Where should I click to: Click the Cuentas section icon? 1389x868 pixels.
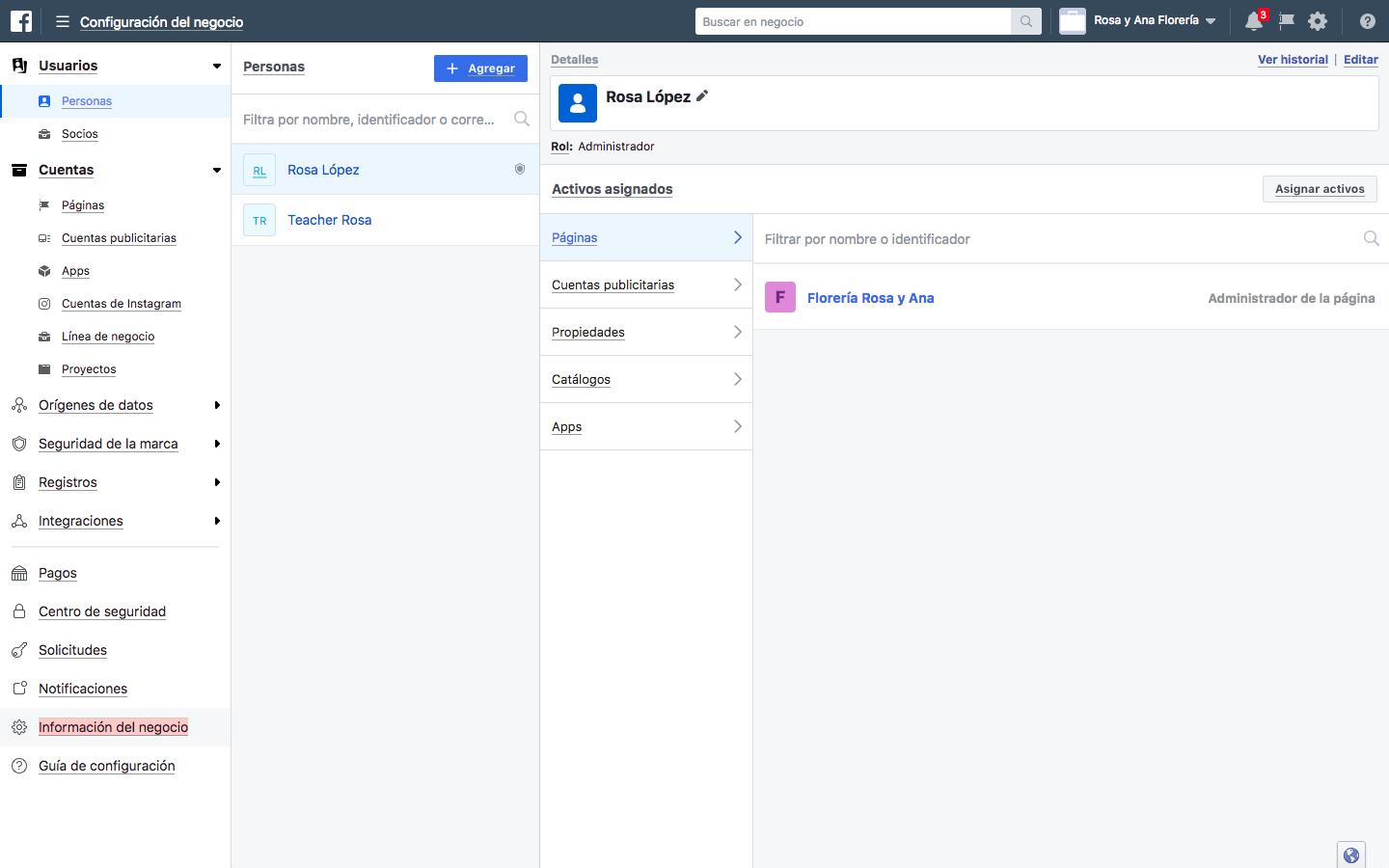pyautogui.click(x=19, y=170)
